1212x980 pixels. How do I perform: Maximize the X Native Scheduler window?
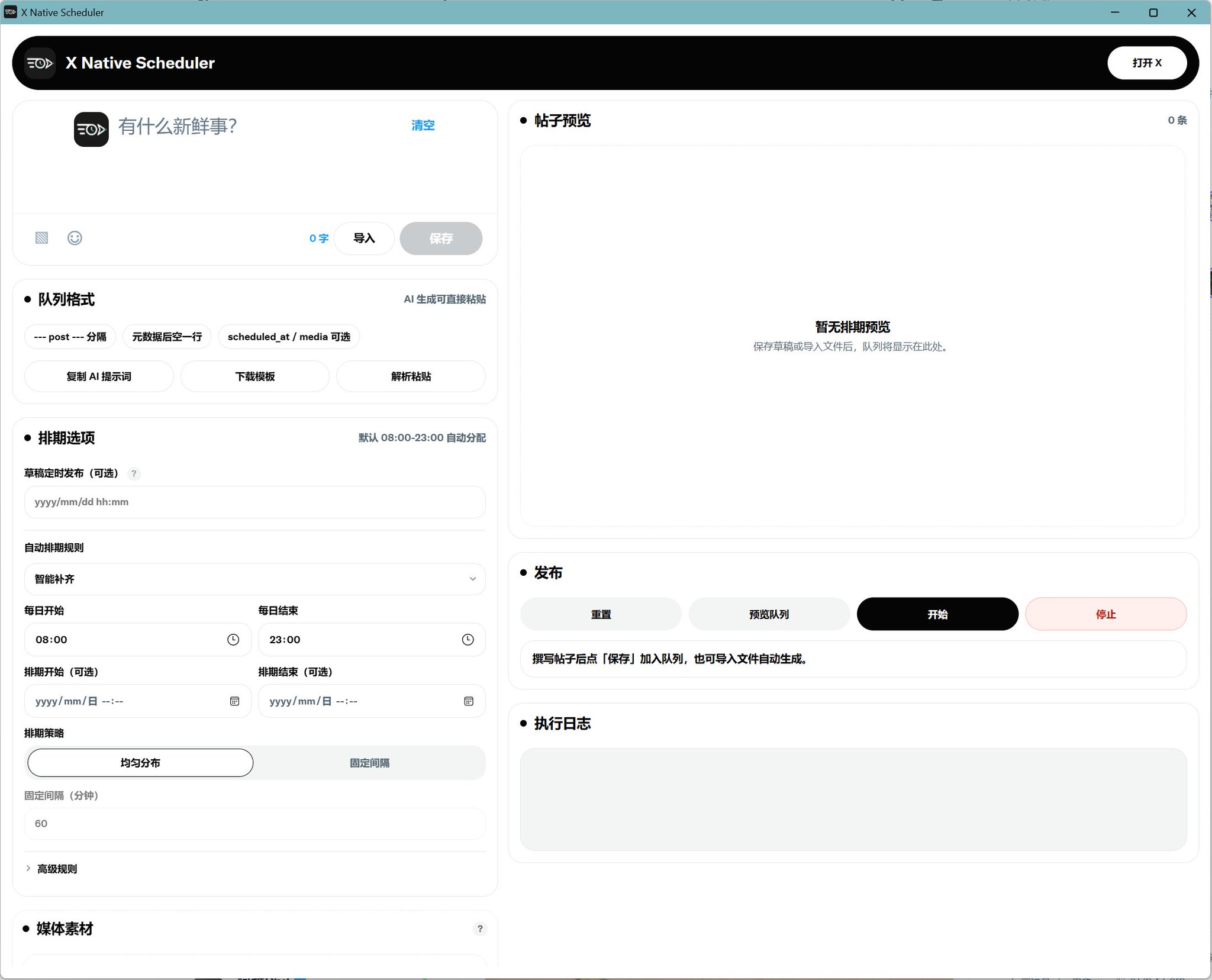(x=1153, y=12)
